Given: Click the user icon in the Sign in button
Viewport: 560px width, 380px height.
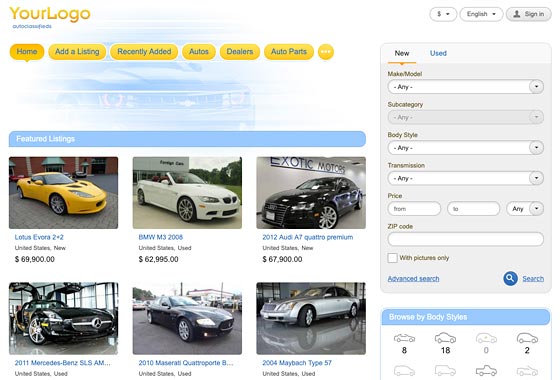Looking at the screenshot, I should click(516, 14).
